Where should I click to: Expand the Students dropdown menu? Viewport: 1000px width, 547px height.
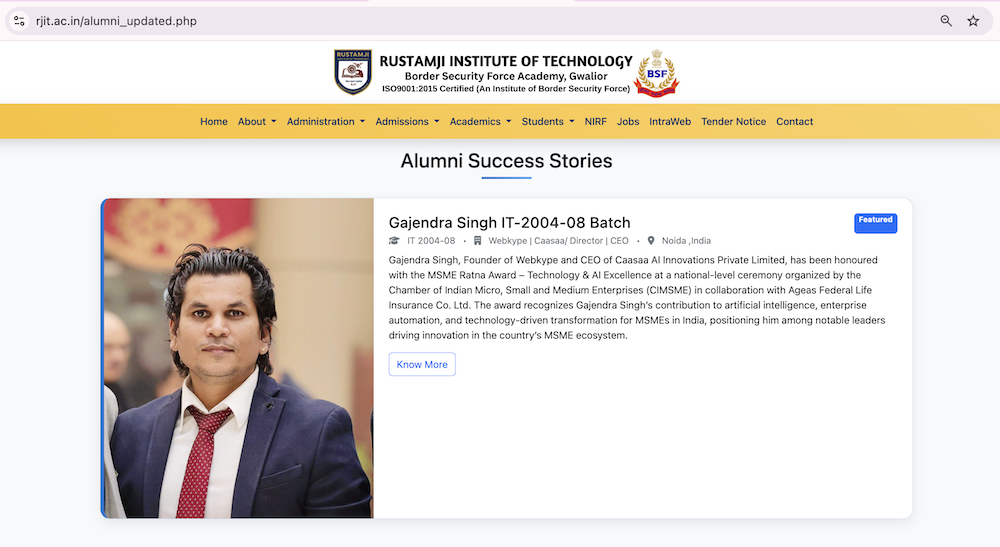coord(548,121)
